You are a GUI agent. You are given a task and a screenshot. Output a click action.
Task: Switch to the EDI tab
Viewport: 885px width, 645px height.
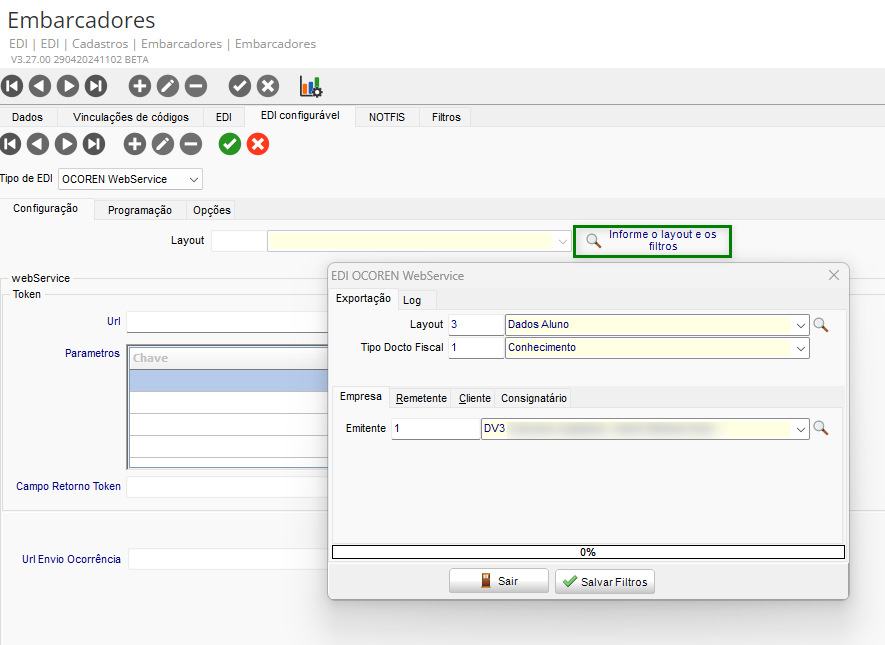point(224,117)
